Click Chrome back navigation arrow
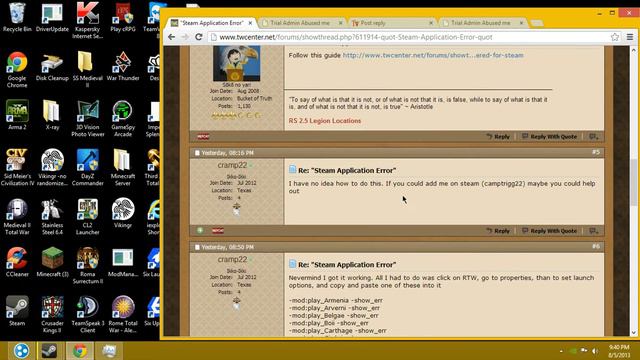Screen dimensions: 640x360 click(171, 37)
